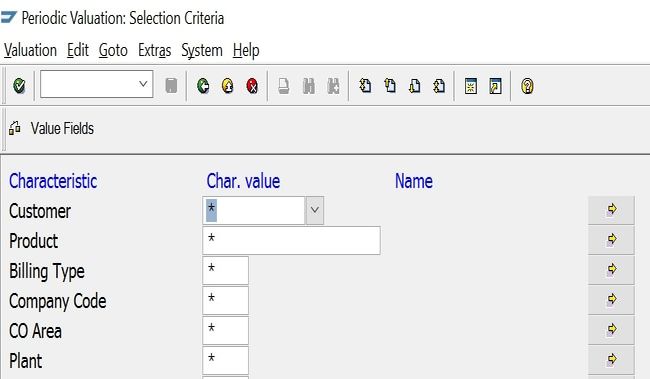Expand the Customer value dropdown
The width and height of the screenshot is (650, 379).
pyautogui.click(x=315, y=210)
